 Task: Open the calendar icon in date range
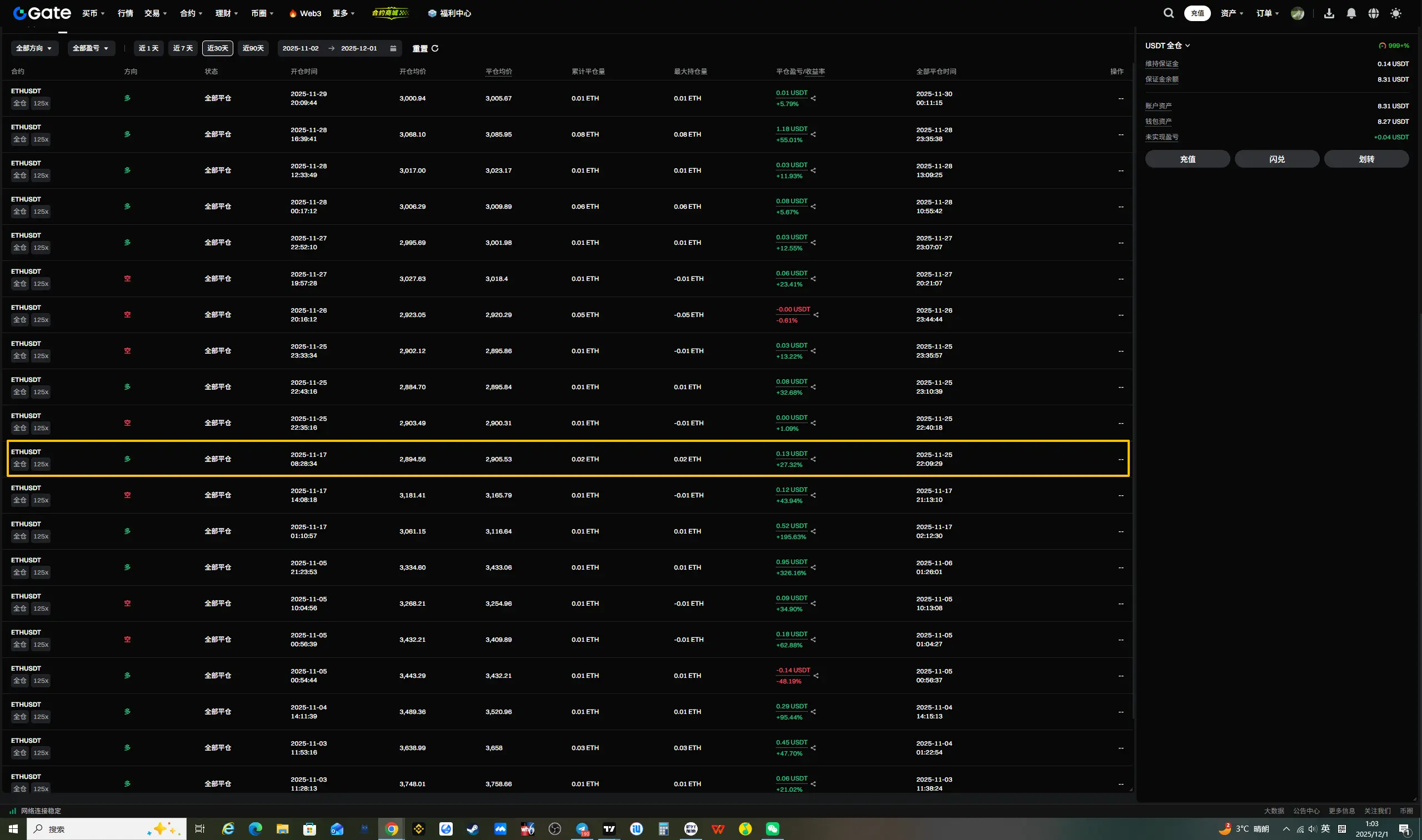point(393,49)
